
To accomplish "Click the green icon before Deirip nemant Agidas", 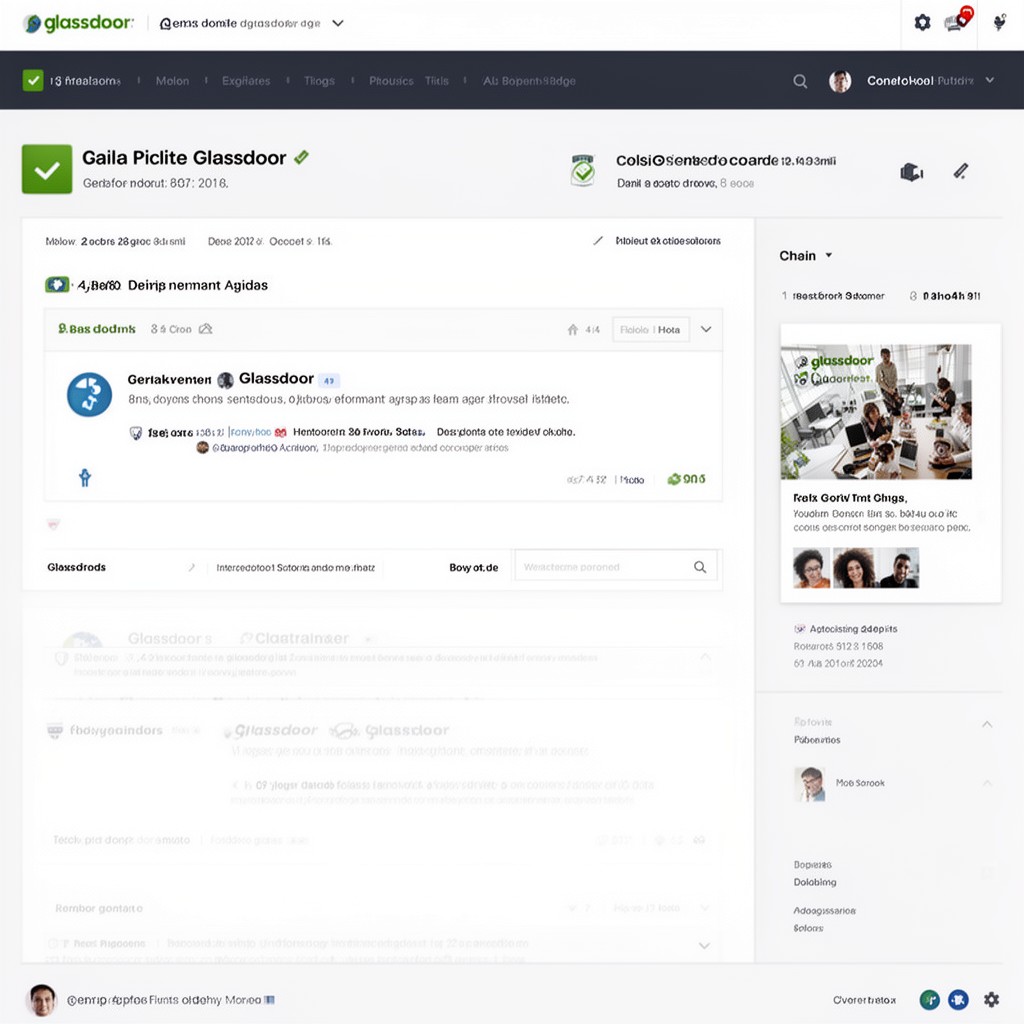I will pos(57,285).
